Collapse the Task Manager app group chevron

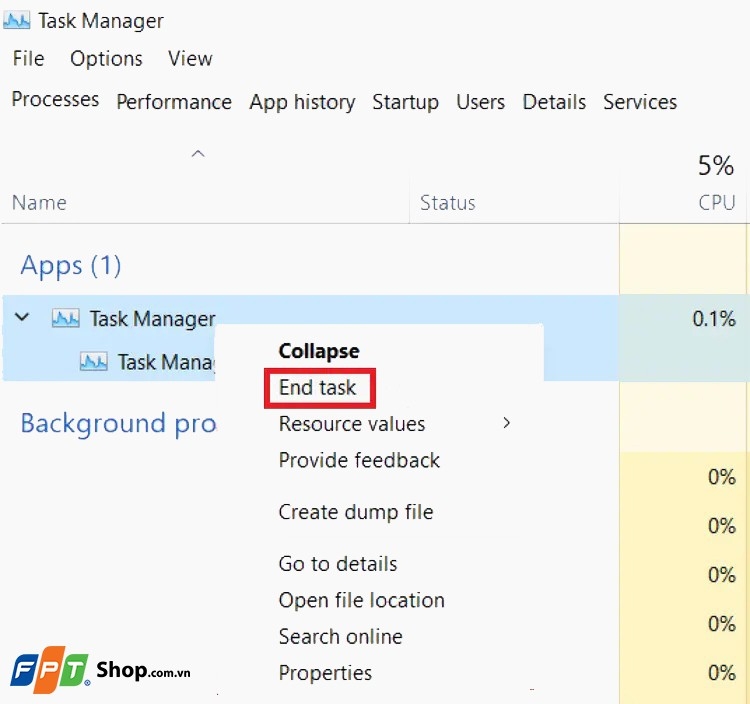(23, 318)
